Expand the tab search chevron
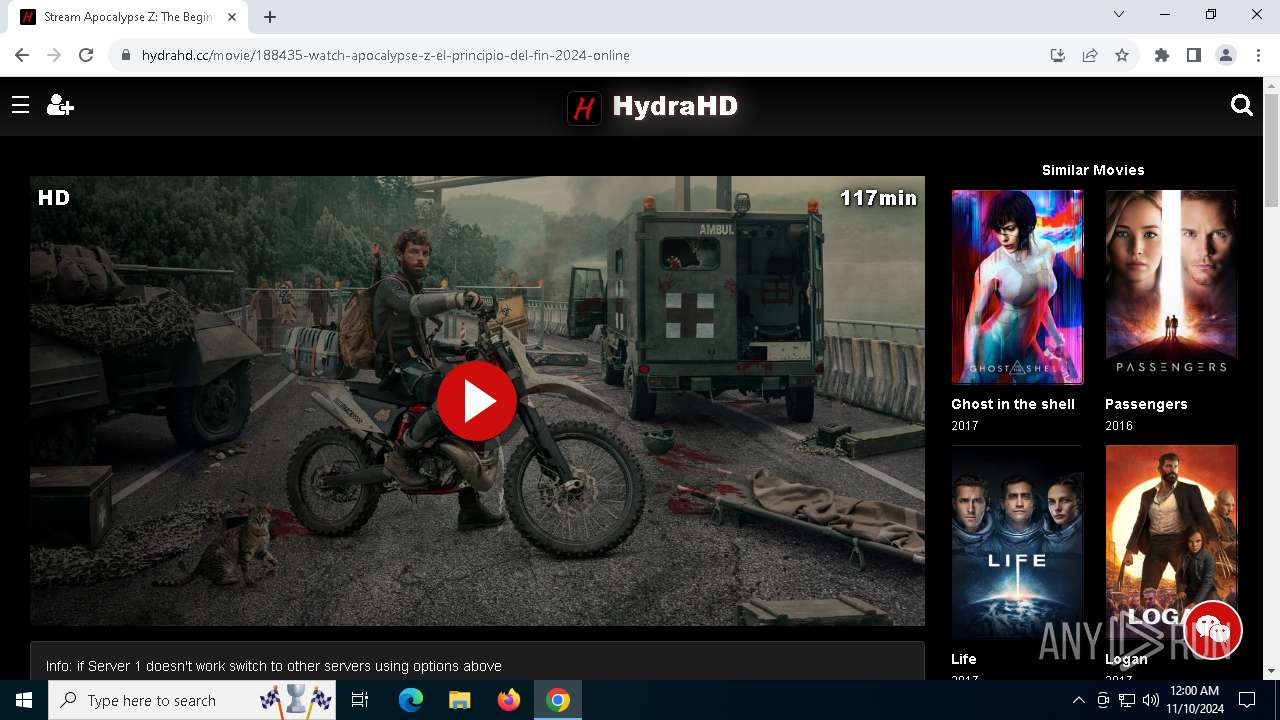The height and width of the screenshot is (720, 1280). pyautogui.click(x=1119, y=14)
